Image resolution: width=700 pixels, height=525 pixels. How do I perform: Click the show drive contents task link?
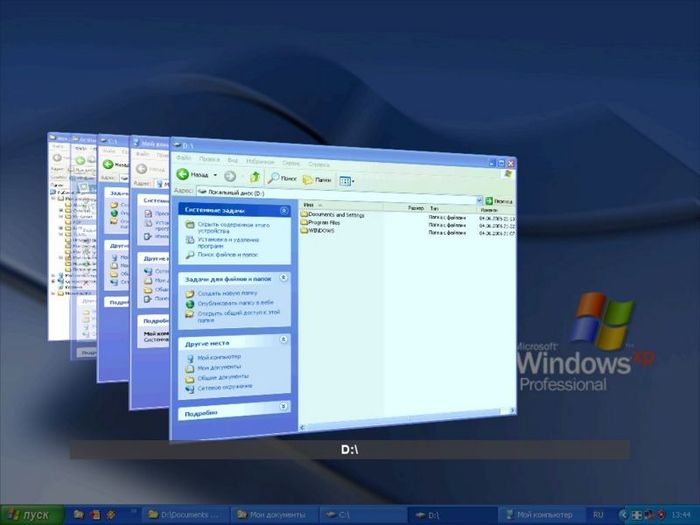(x=233, y=228)
